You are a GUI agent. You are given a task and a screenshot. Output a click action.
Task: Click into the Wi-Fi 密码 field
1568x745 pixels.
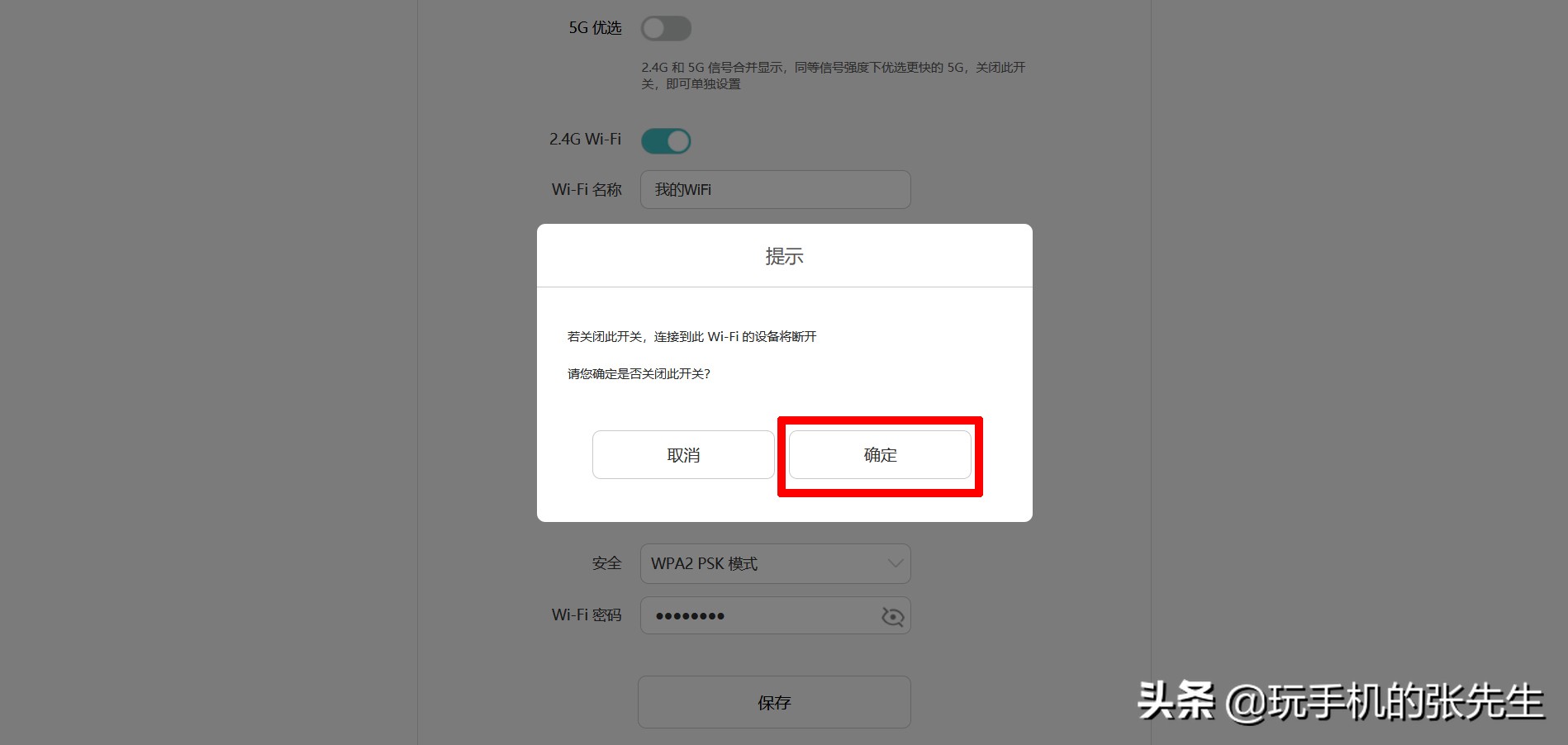pyautogui.click(x=775, y=615)
